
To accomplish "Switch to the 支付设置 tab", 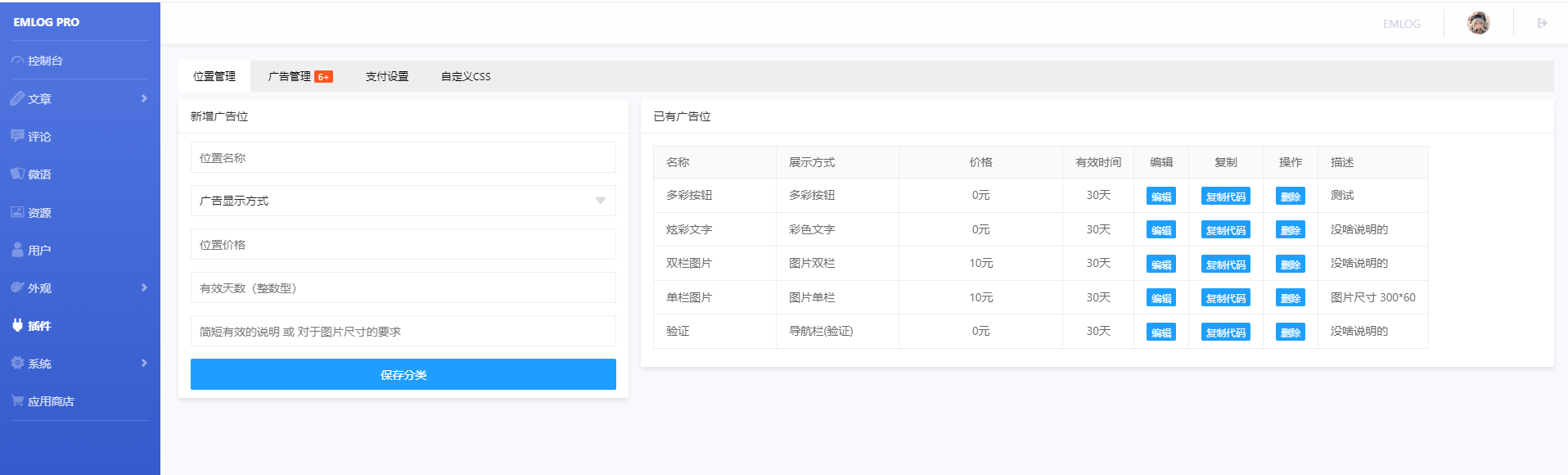I will (x=387, y=76).
